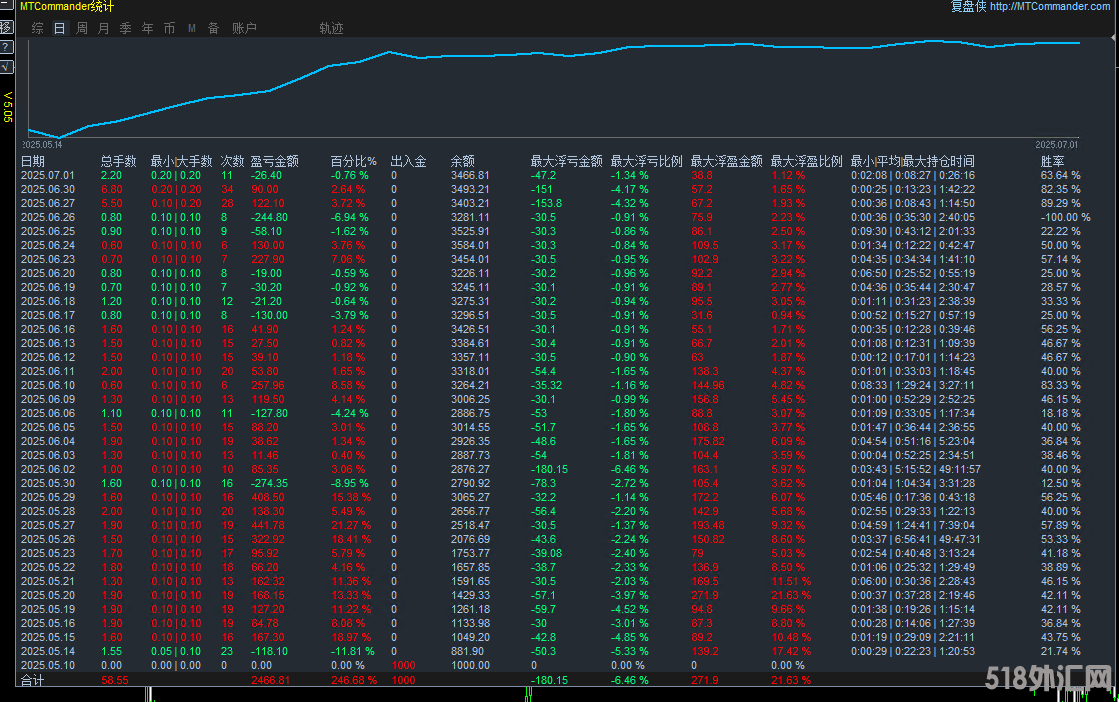Viewport: 1119px width, 702px height.
Task: Open the 月 monthly tab
Action: 103,28
